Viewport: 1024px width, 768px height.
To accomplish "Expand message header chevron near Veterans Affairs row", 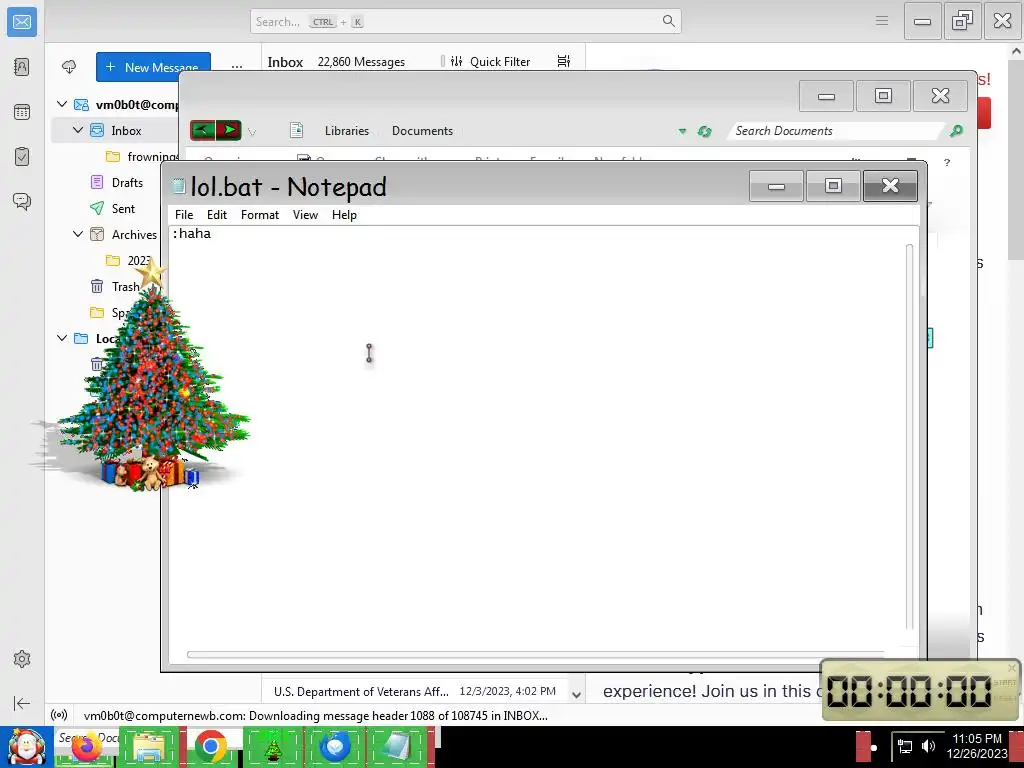I will coord(577,695).
